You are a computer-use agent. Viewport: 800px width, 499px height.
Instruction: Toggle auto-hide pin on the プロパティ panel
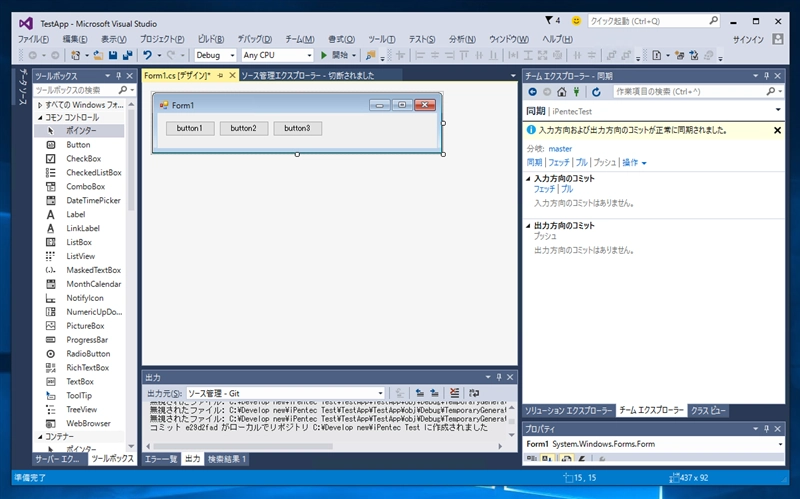[x=766, y=429]
